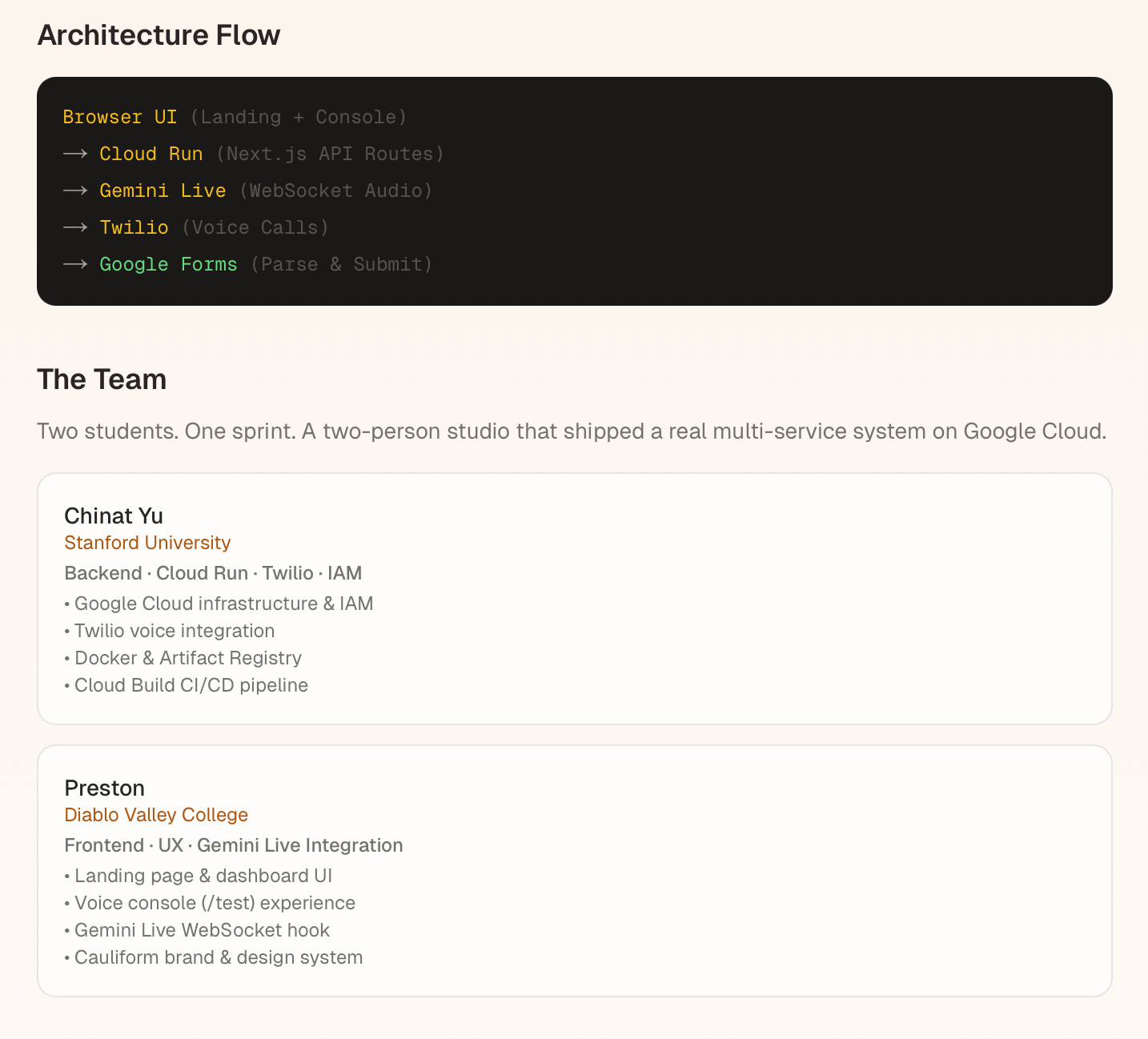The height and width of the screenshot is (1039, 1148).
Task: Click the arrow before Google Forms
Action: [x=75, y=264]
